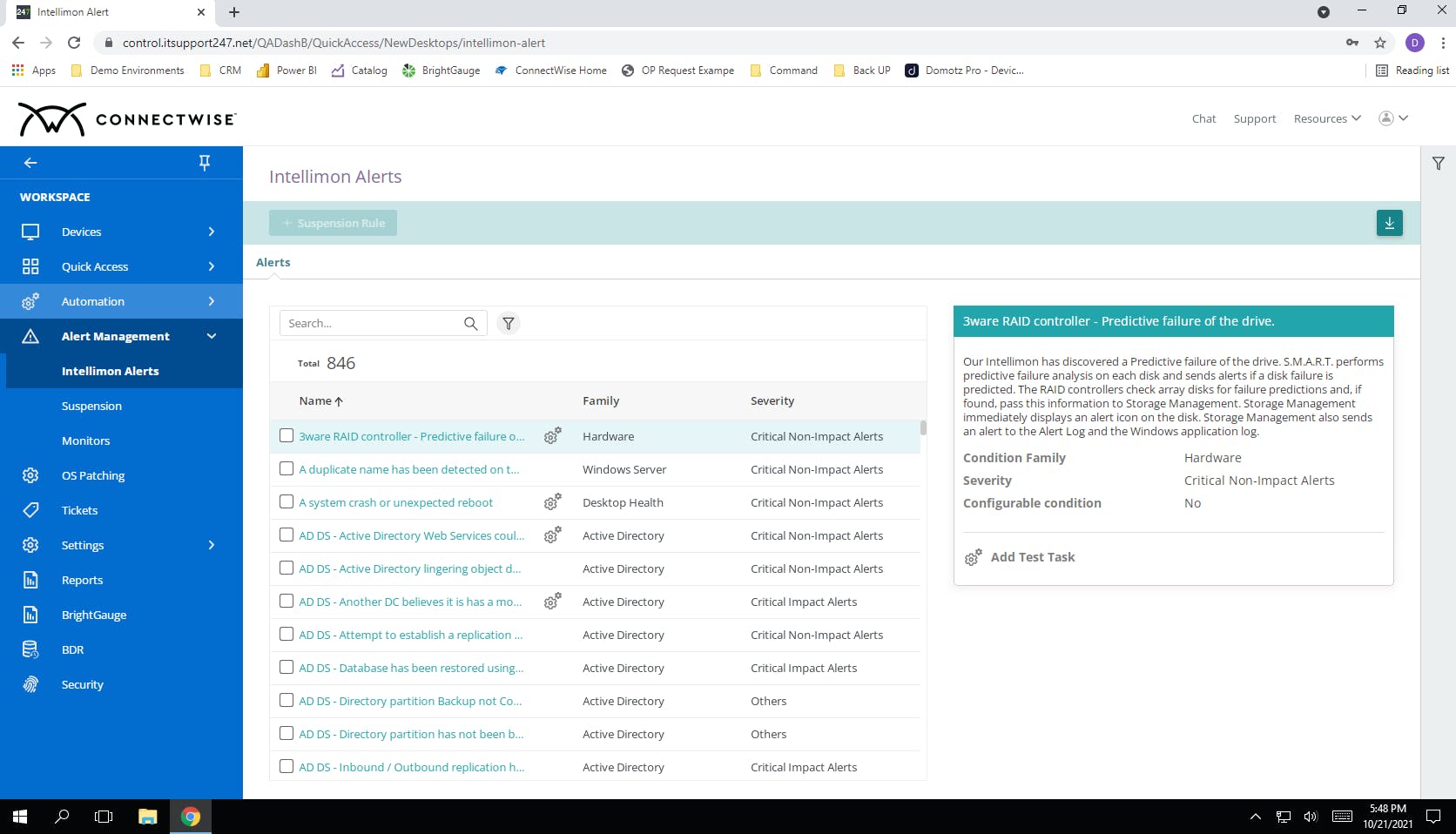
Task: Click gear icon on system crash row
Action: pos(552,501)
